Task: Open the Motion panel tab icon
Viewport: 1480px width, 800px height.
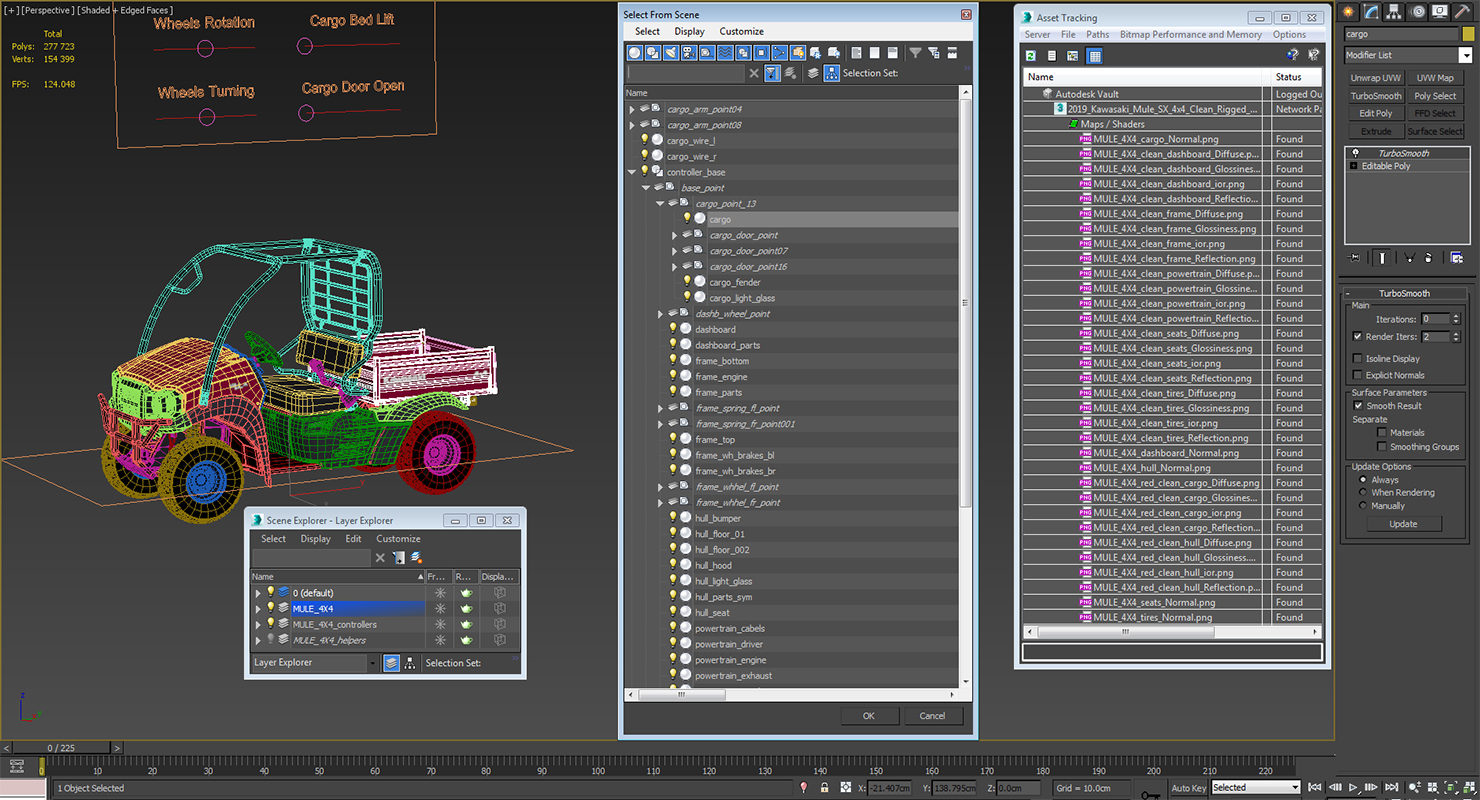Action: coord(1418,12)
